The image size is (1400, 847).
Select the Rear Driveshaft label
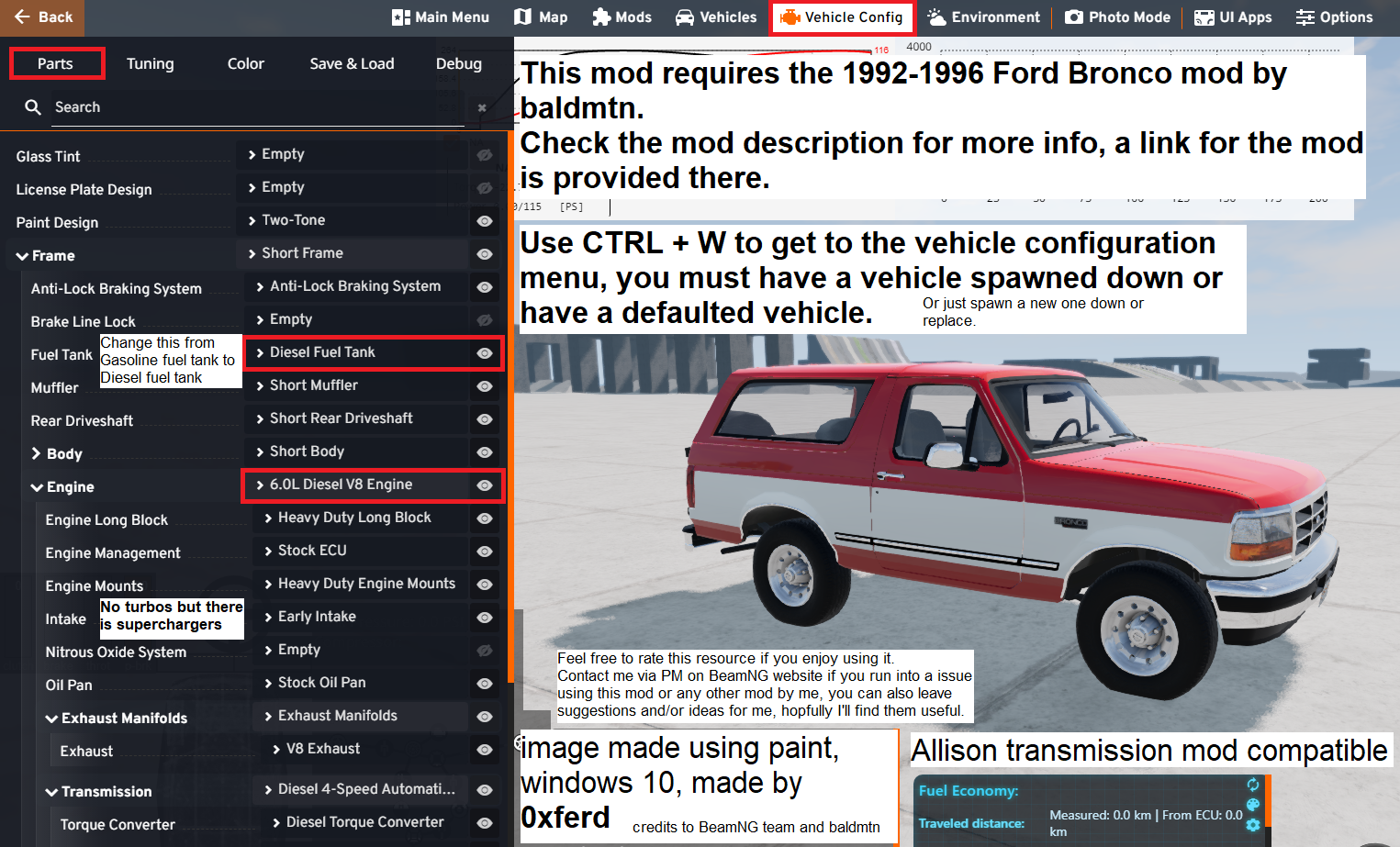(82, 421)
